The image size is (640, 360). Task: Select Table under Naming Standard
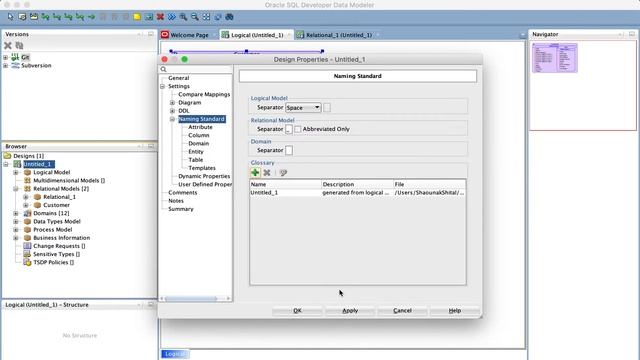[x=196, y=160]
